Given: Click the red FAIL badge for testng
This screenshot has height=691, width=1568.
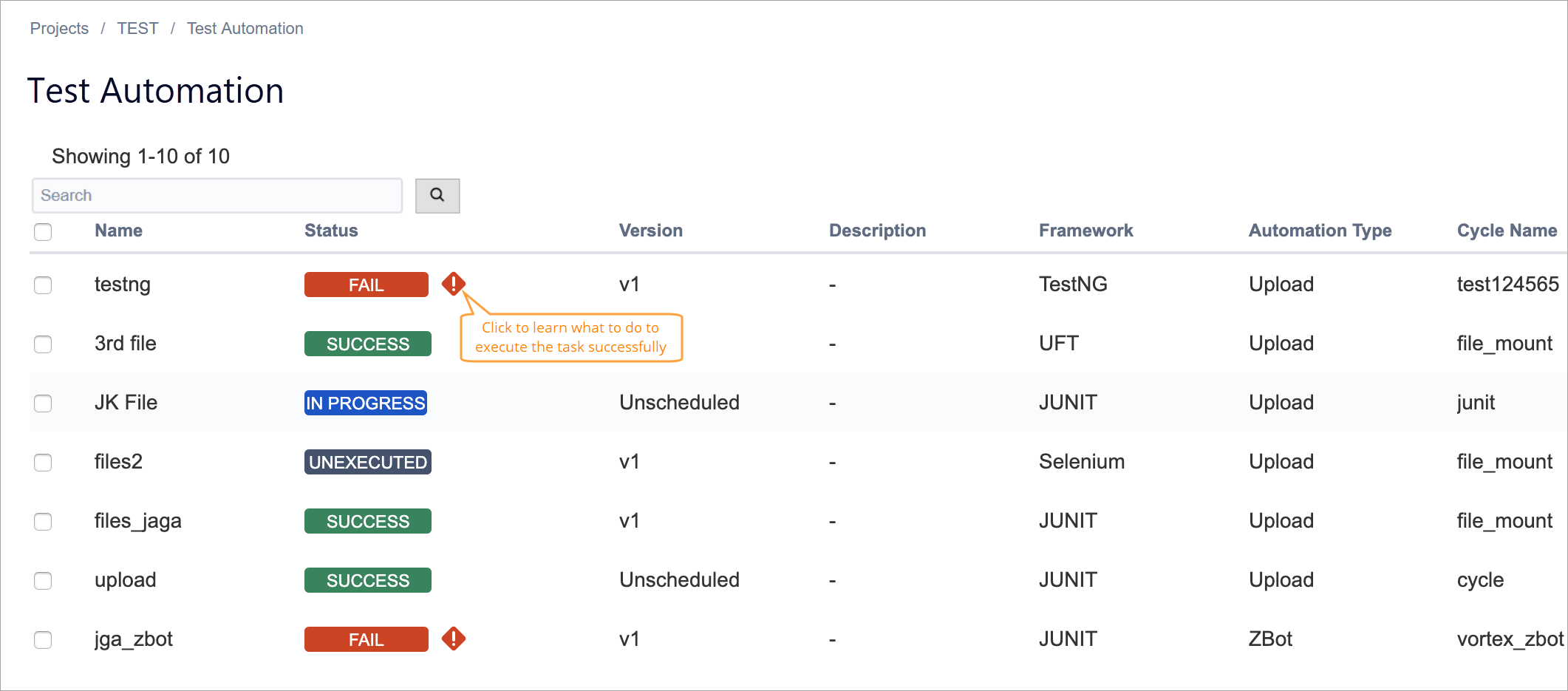Looking at the screenshot, I should (366, 285).
